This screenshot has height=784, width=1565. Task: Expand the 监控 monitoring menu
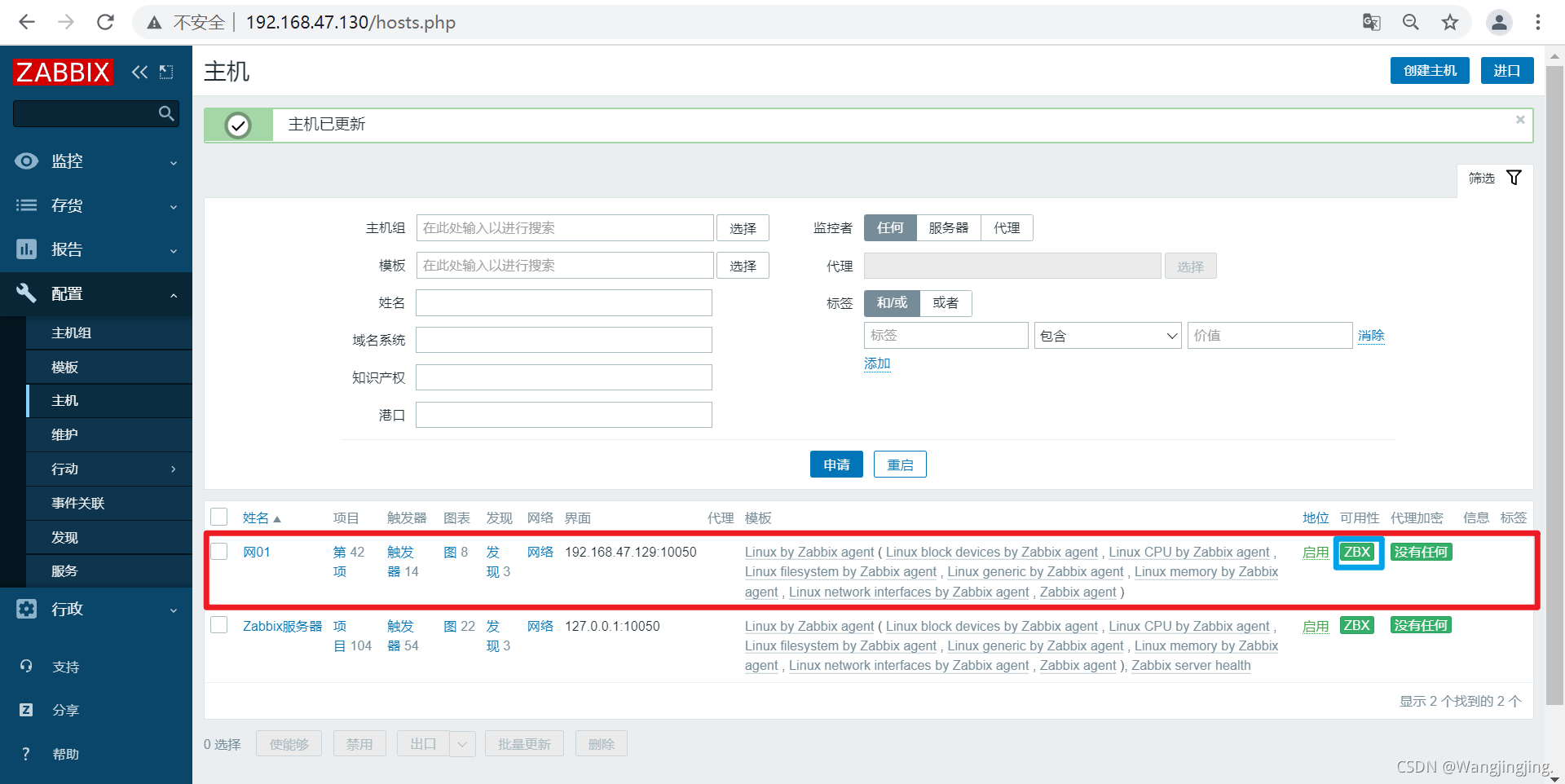[x=96, y=161]
